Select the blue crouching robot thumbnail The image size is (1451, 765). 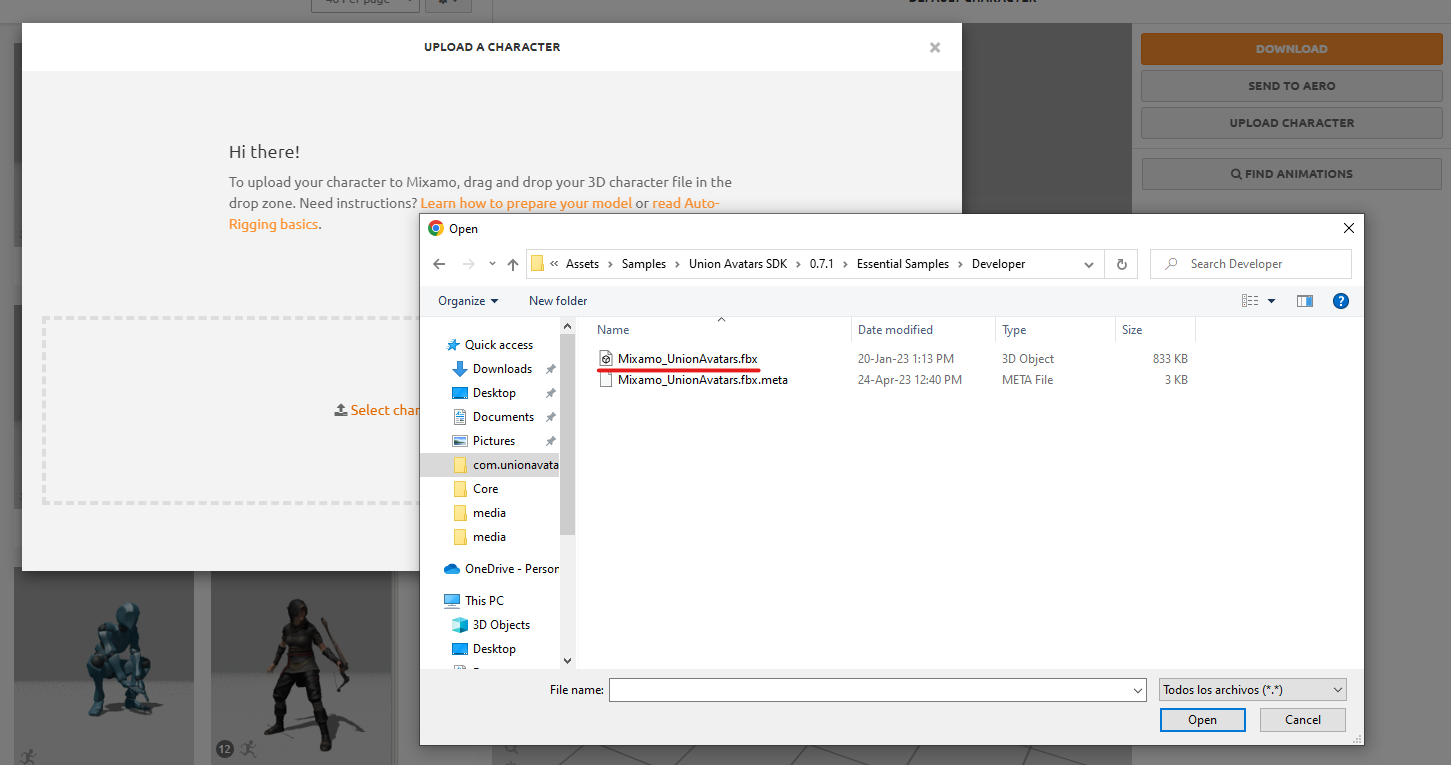104,665
